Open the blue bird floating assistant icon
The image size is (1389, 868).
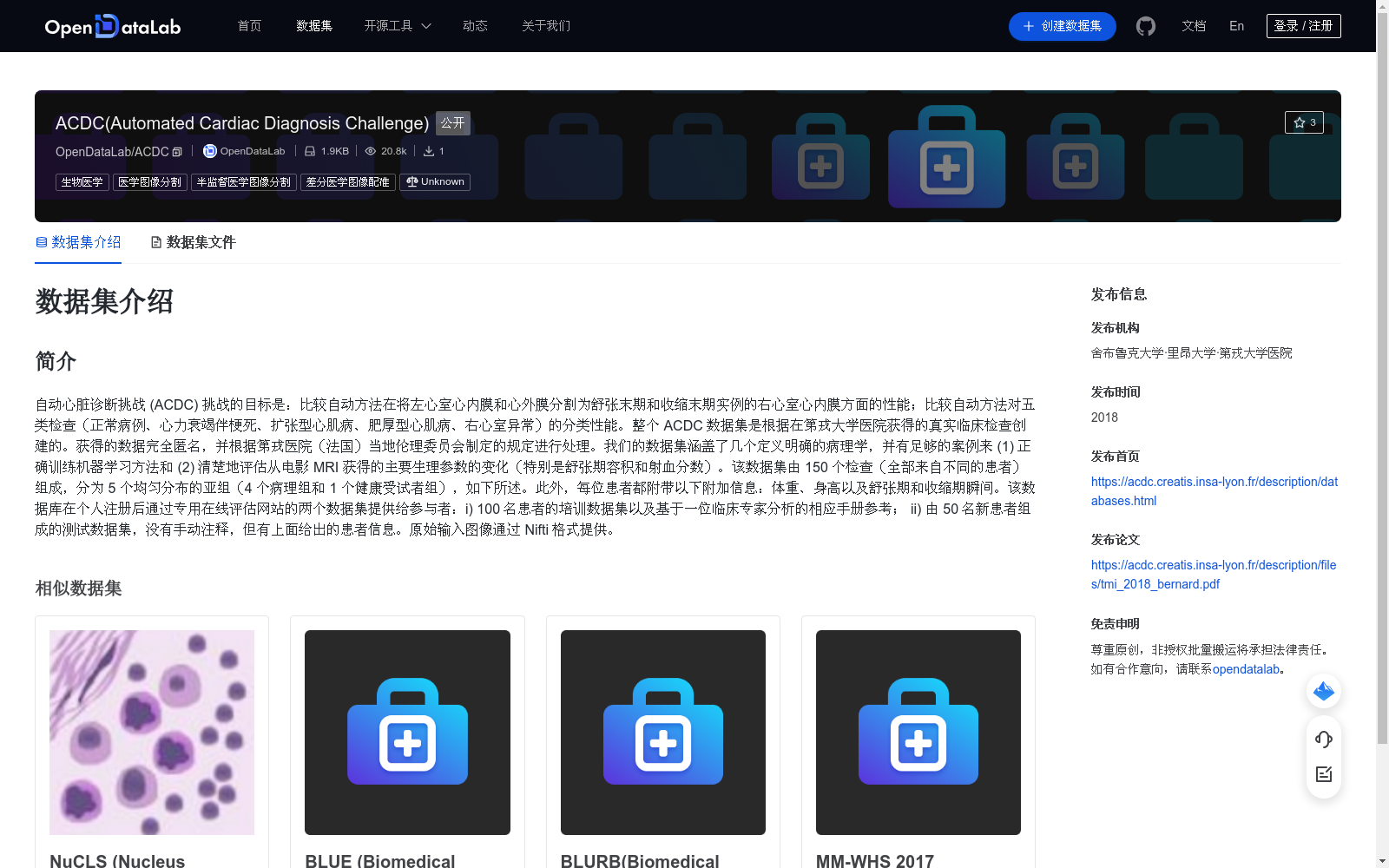[x=1324, y=691]
